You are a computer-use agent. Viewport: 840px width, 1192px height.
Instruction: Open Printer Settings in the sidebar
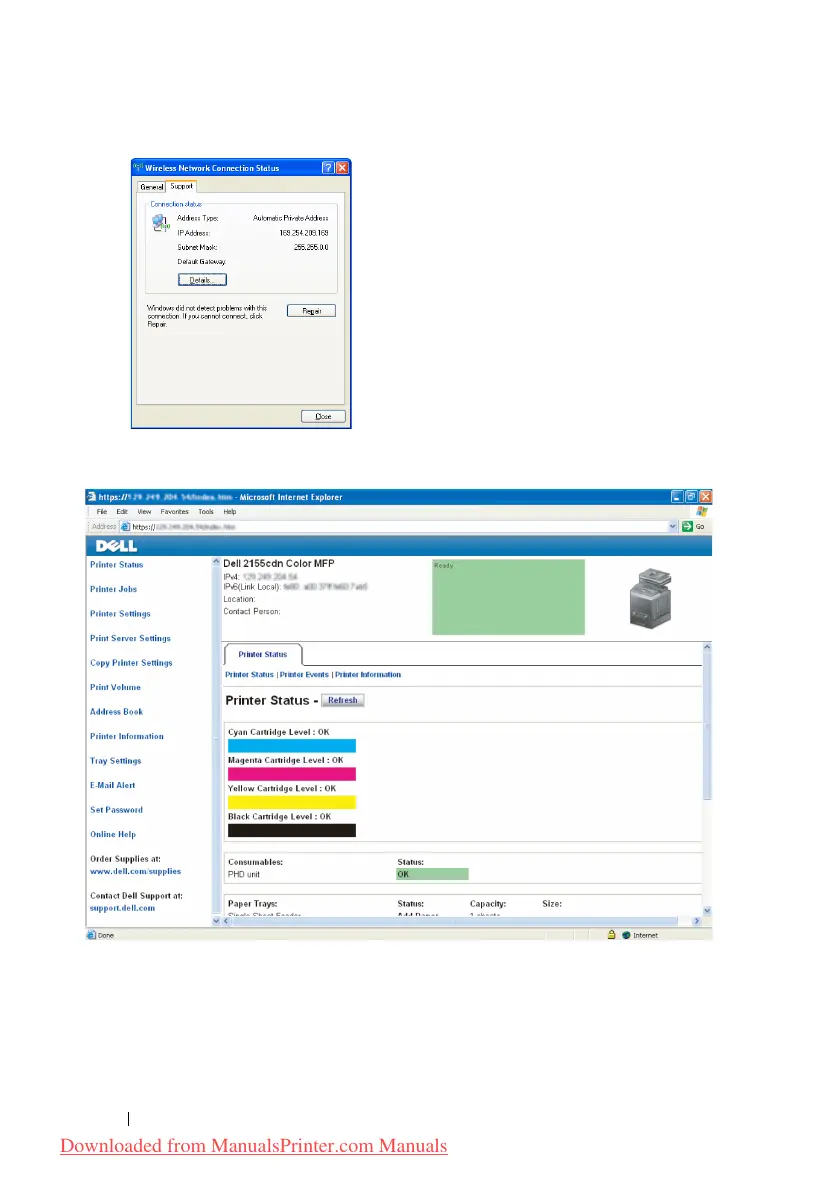pyautogui.click(x=120, y=613)
